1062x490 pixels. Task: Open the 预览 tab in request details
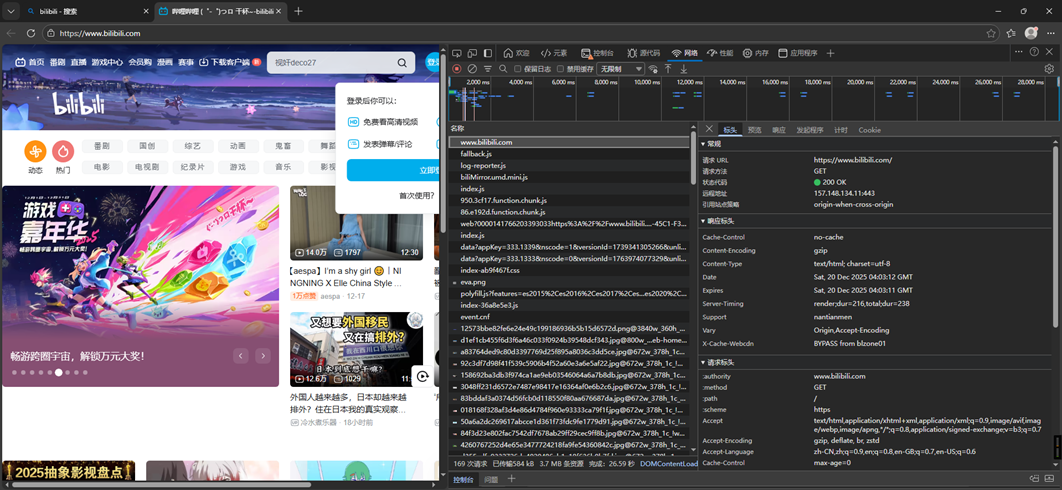[x=754, y=130]
